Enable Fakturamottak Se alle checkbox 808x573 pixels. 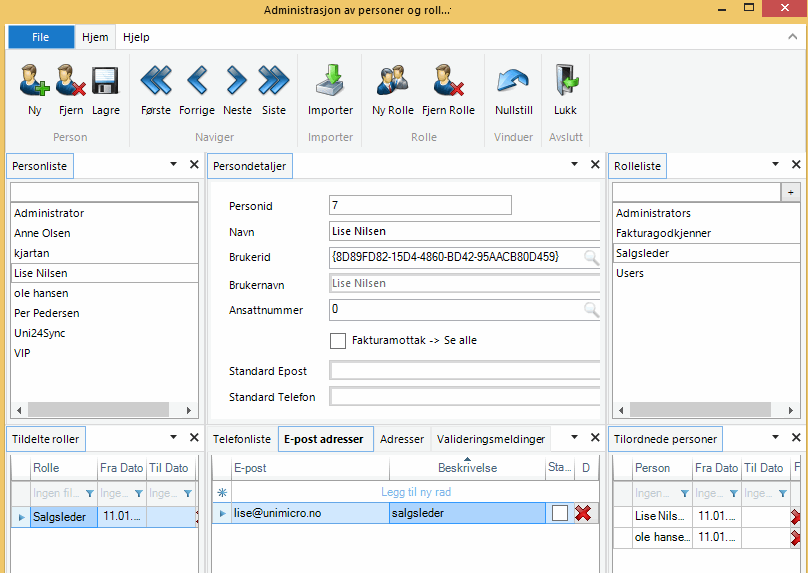[x=338, y=341]
